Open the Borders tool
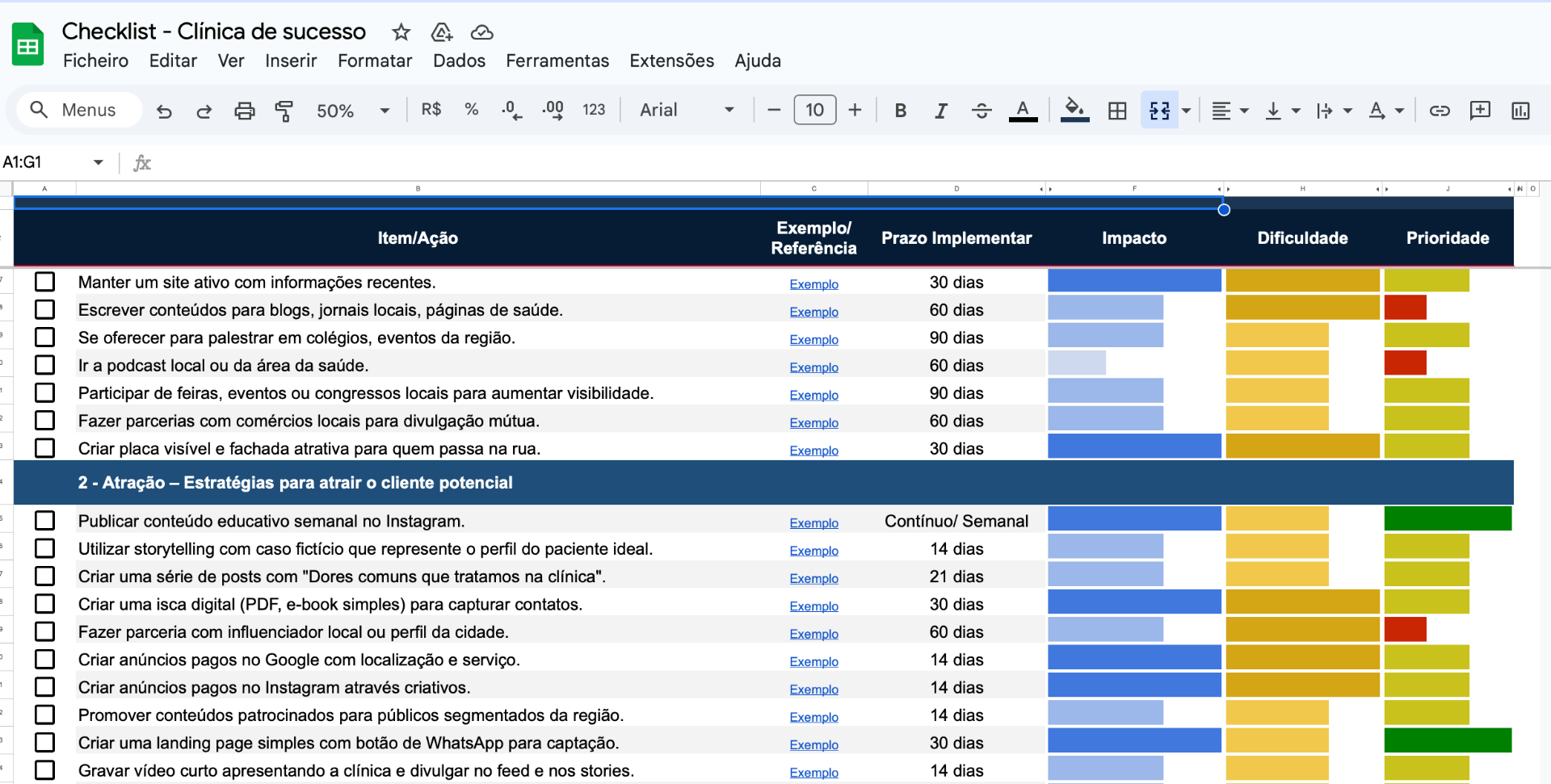The width and height of the screenshot is (1551, 784). (x=1116, y=111)
